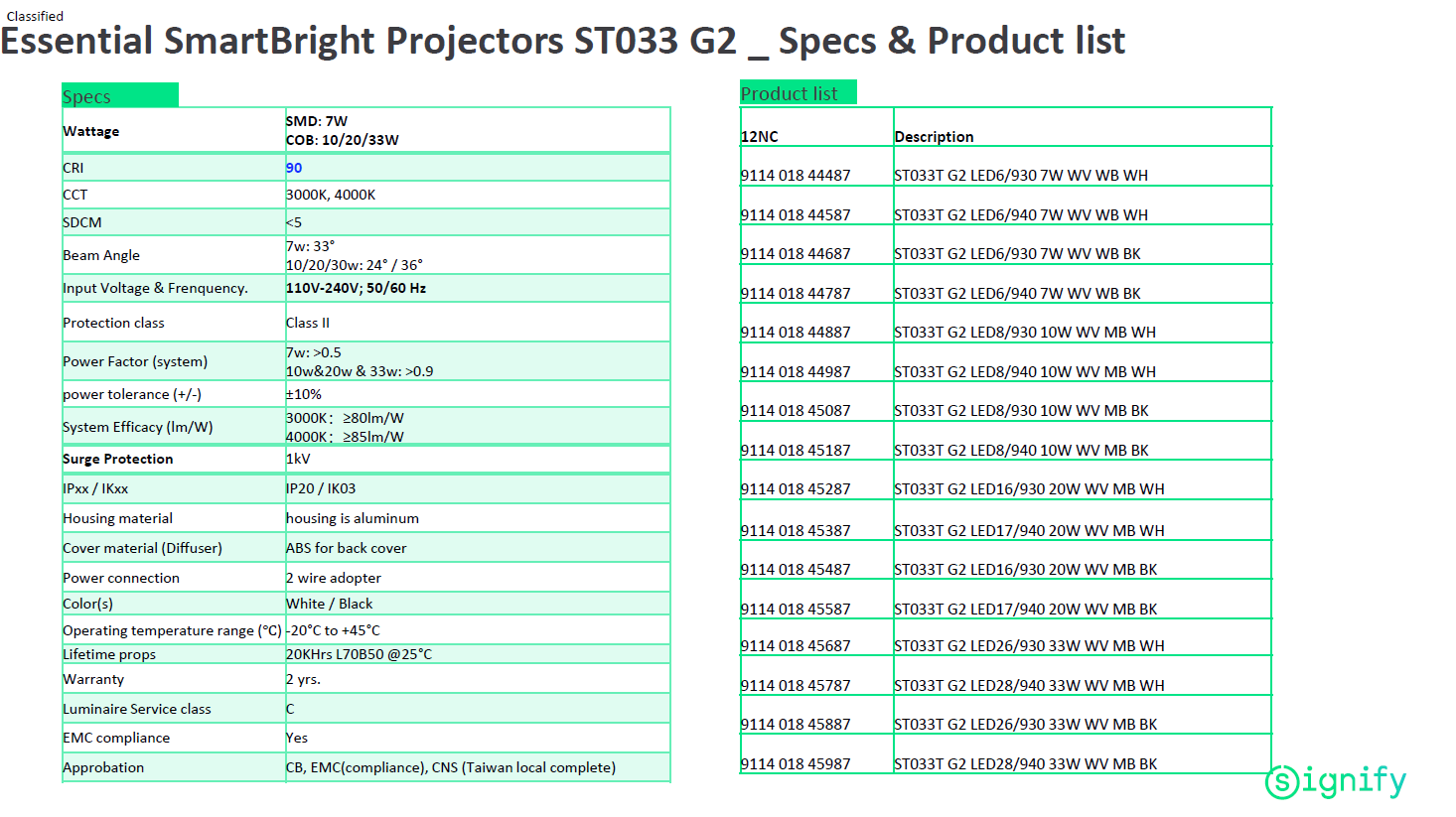1456x817 pixels.
Task: Click product code 9114 018 45987
Action: (796, 764)
